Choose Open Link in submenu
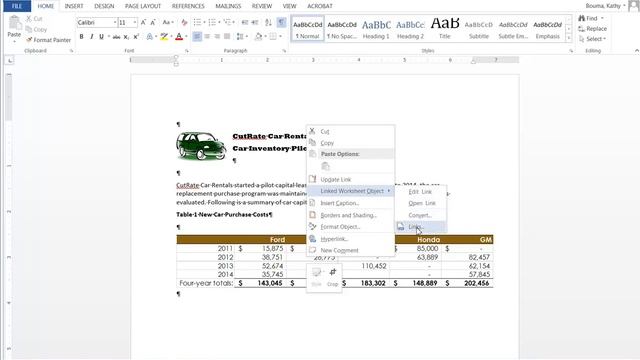The image size is (640, 360). point(422,203)
